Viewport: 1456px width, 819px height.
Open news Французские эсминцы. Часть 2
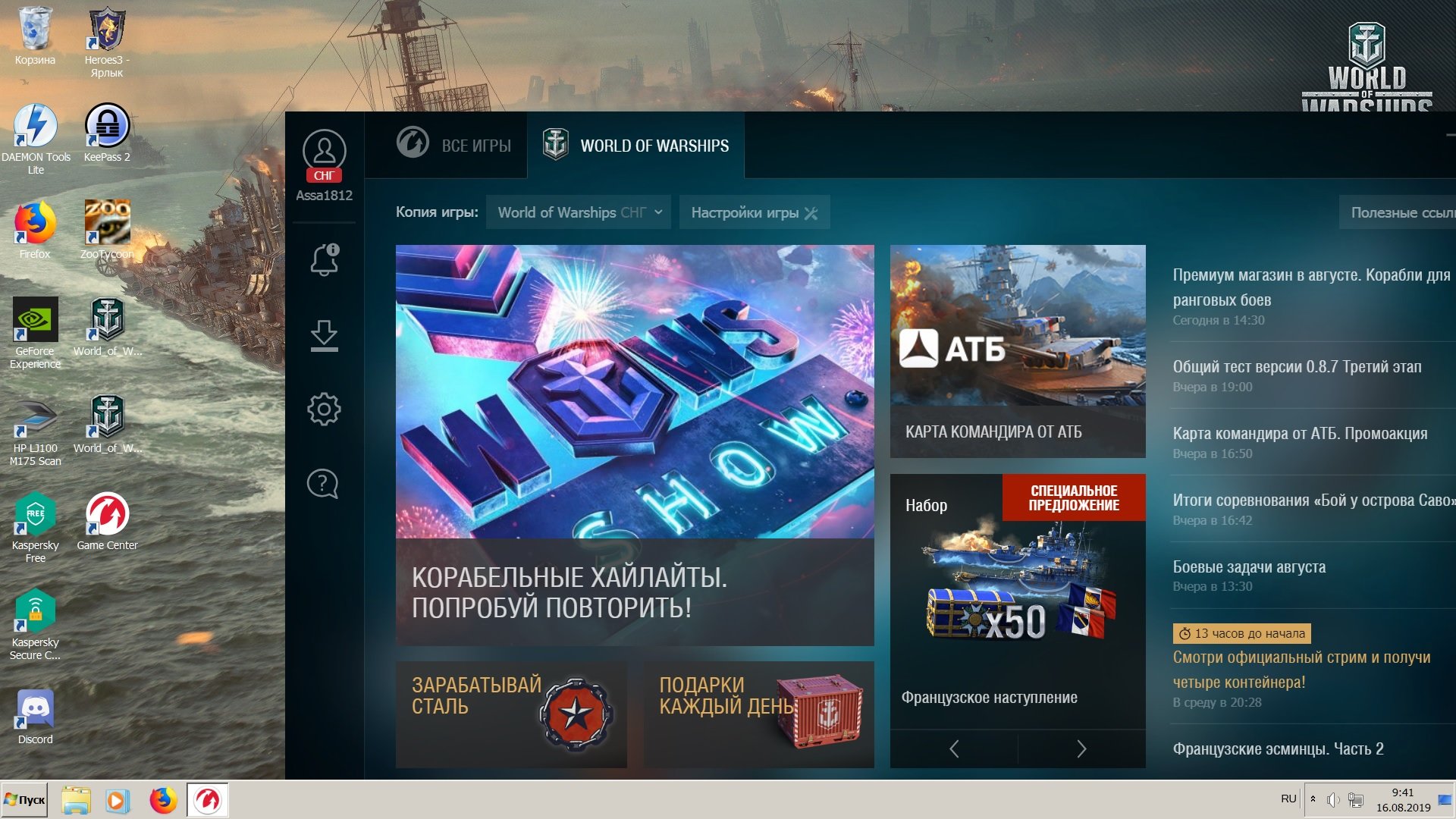tap(1278, 748)
